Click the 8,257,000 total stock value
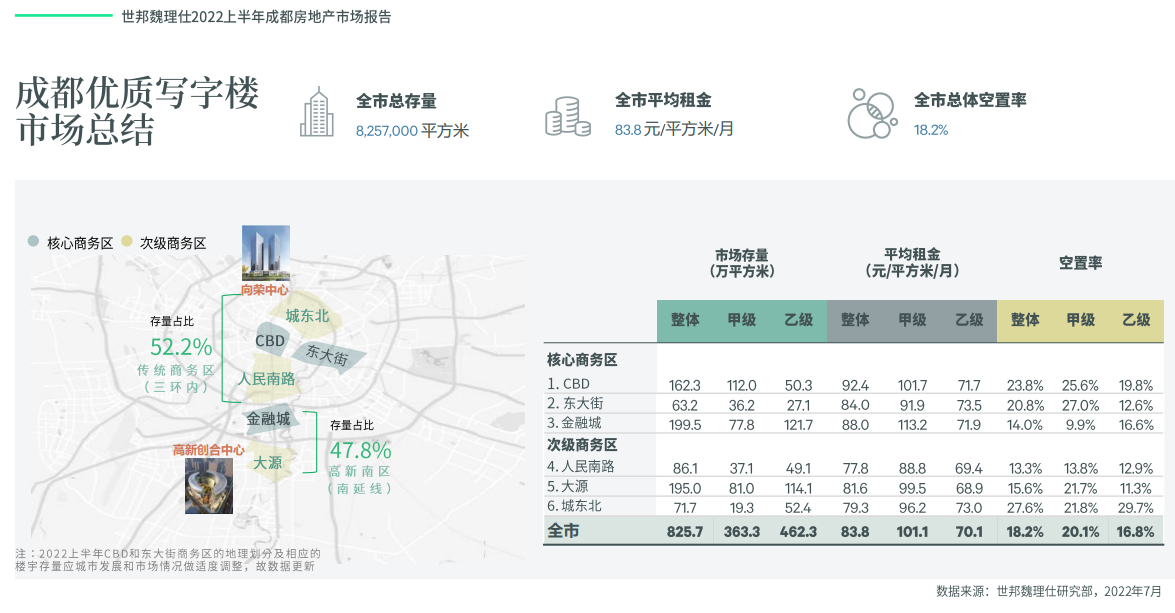The width and height of the screenshot is (1175, 613). (386, 130)
